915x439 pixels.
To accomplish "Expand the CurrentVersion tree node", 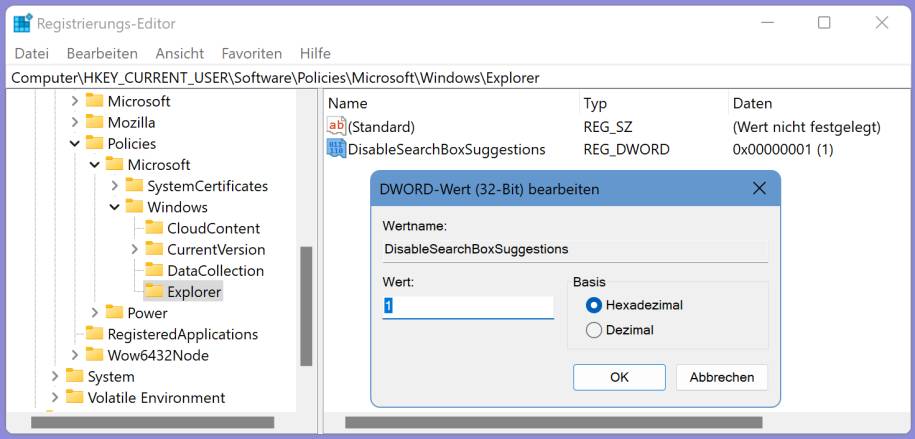I will [134, 249].
